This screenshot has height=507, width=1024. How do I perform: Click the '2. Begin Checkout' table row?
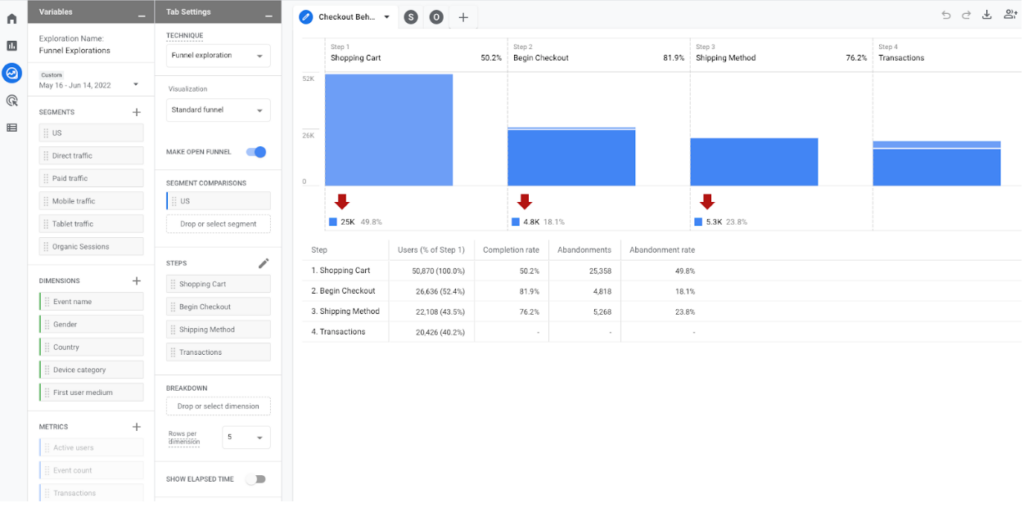tap(662, 291)
